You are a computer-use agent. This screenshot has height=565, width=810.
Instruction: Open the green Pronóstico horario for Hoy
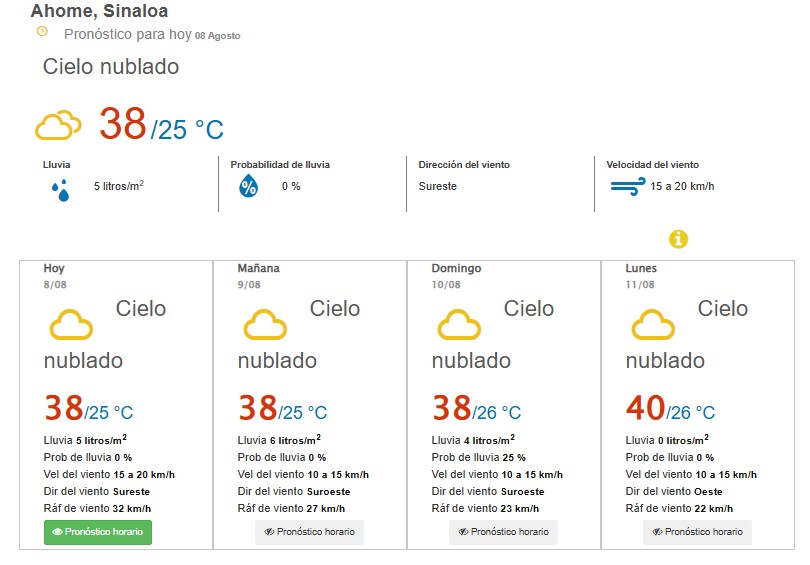click(x=98, y=532)
